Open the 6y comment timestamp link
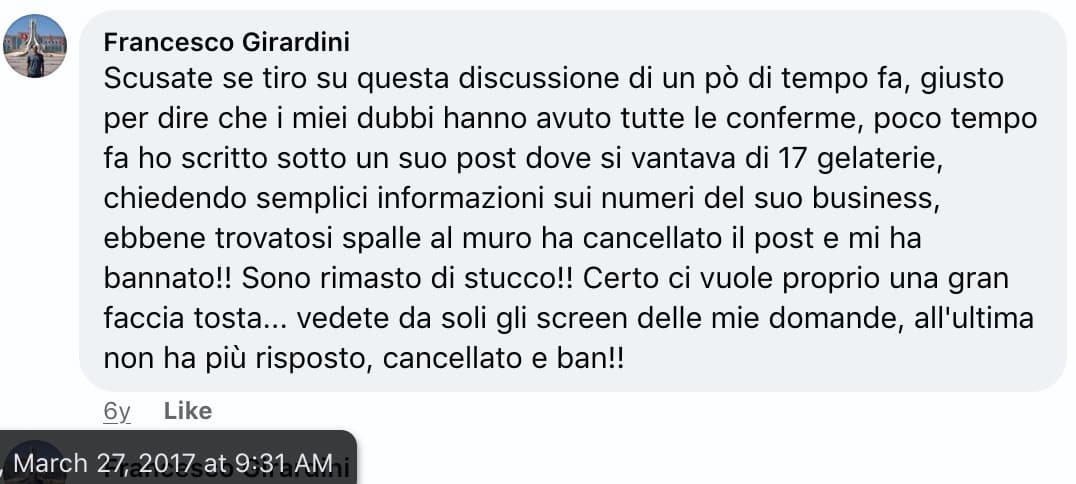This screenshot has width=1076, height=484. [x=117, y=412]
